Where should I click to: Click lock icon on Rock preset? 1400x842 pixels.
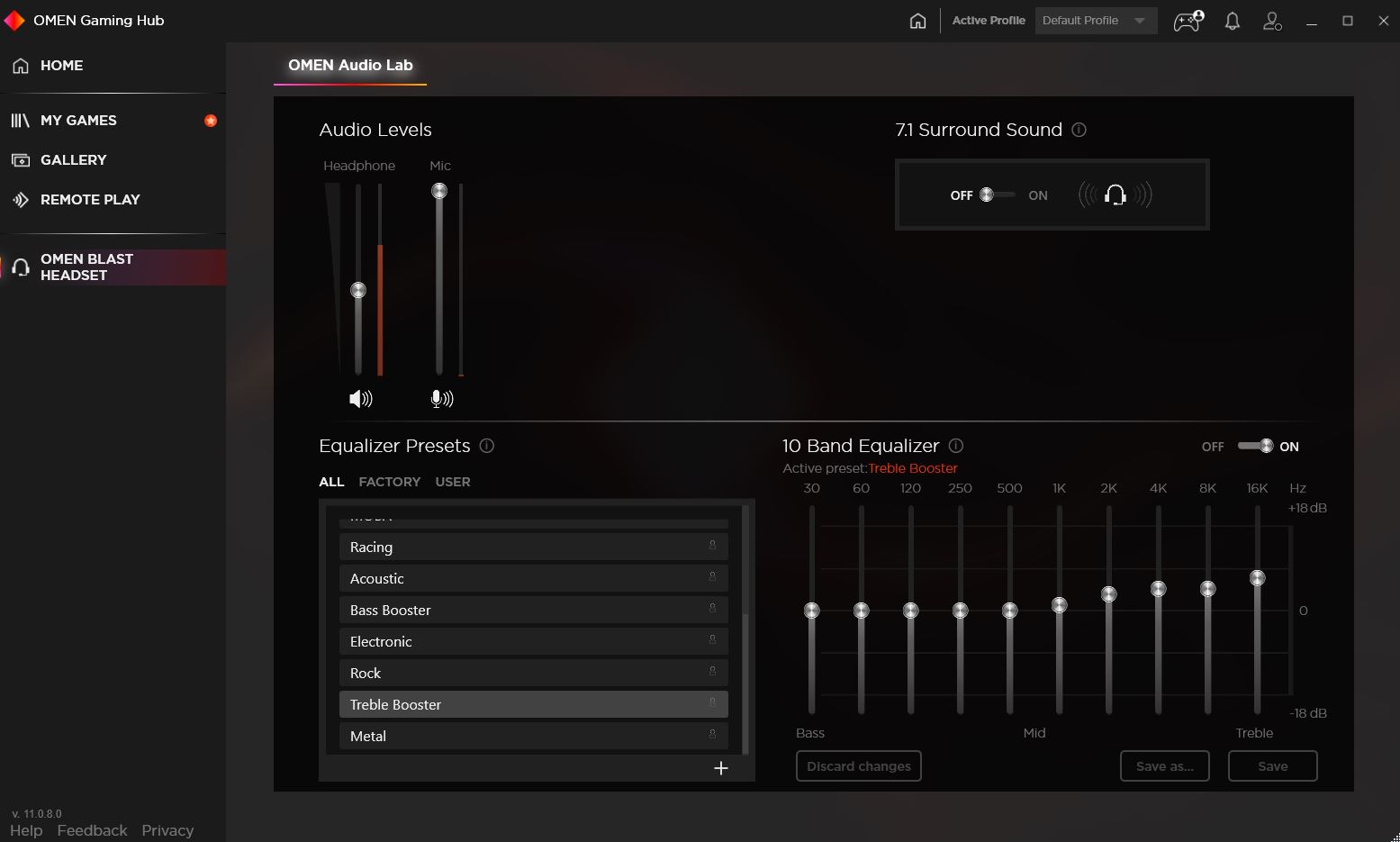(x=712, y=672)
